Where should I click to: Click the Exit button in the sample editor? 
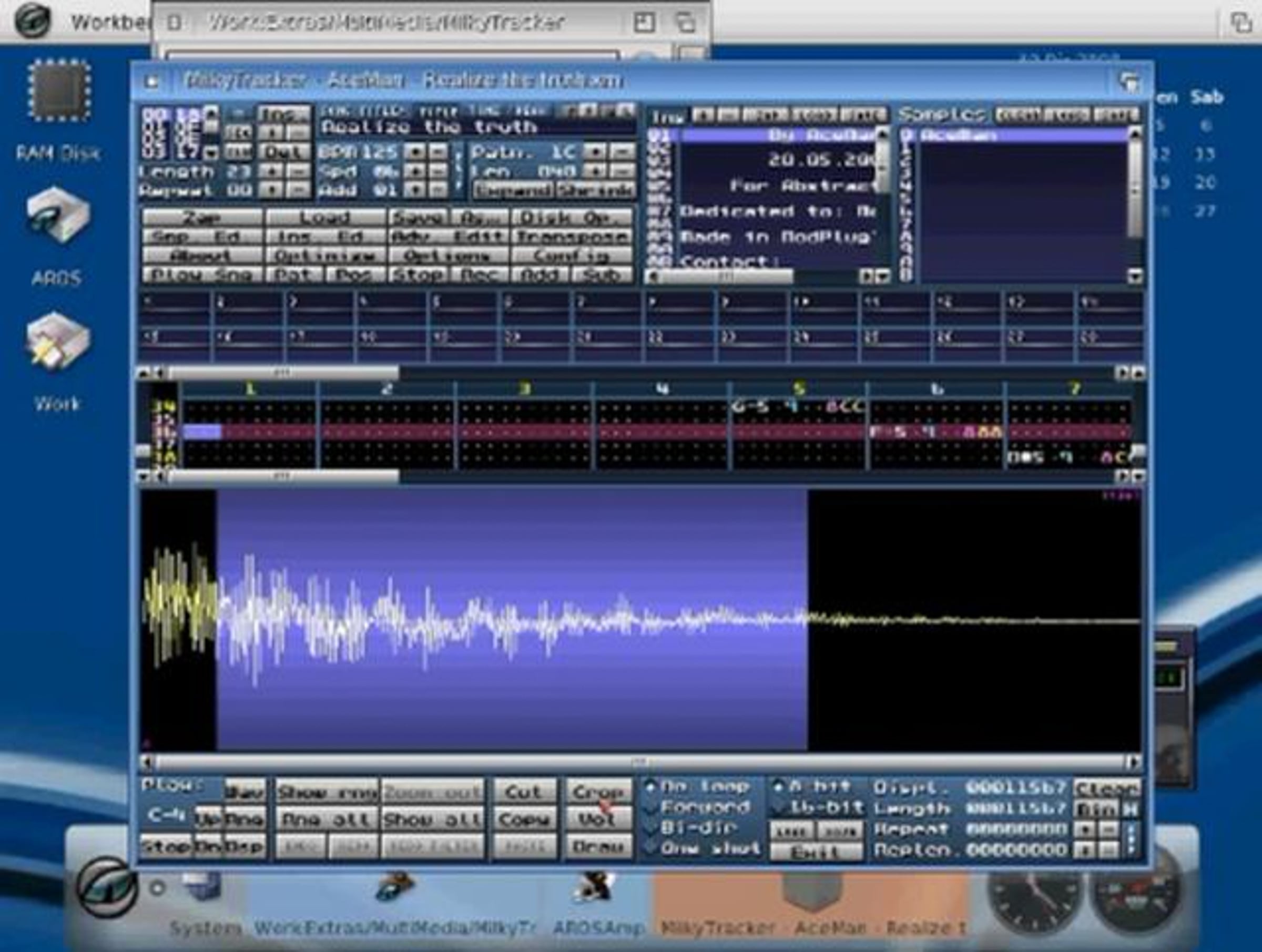(816, 852)
